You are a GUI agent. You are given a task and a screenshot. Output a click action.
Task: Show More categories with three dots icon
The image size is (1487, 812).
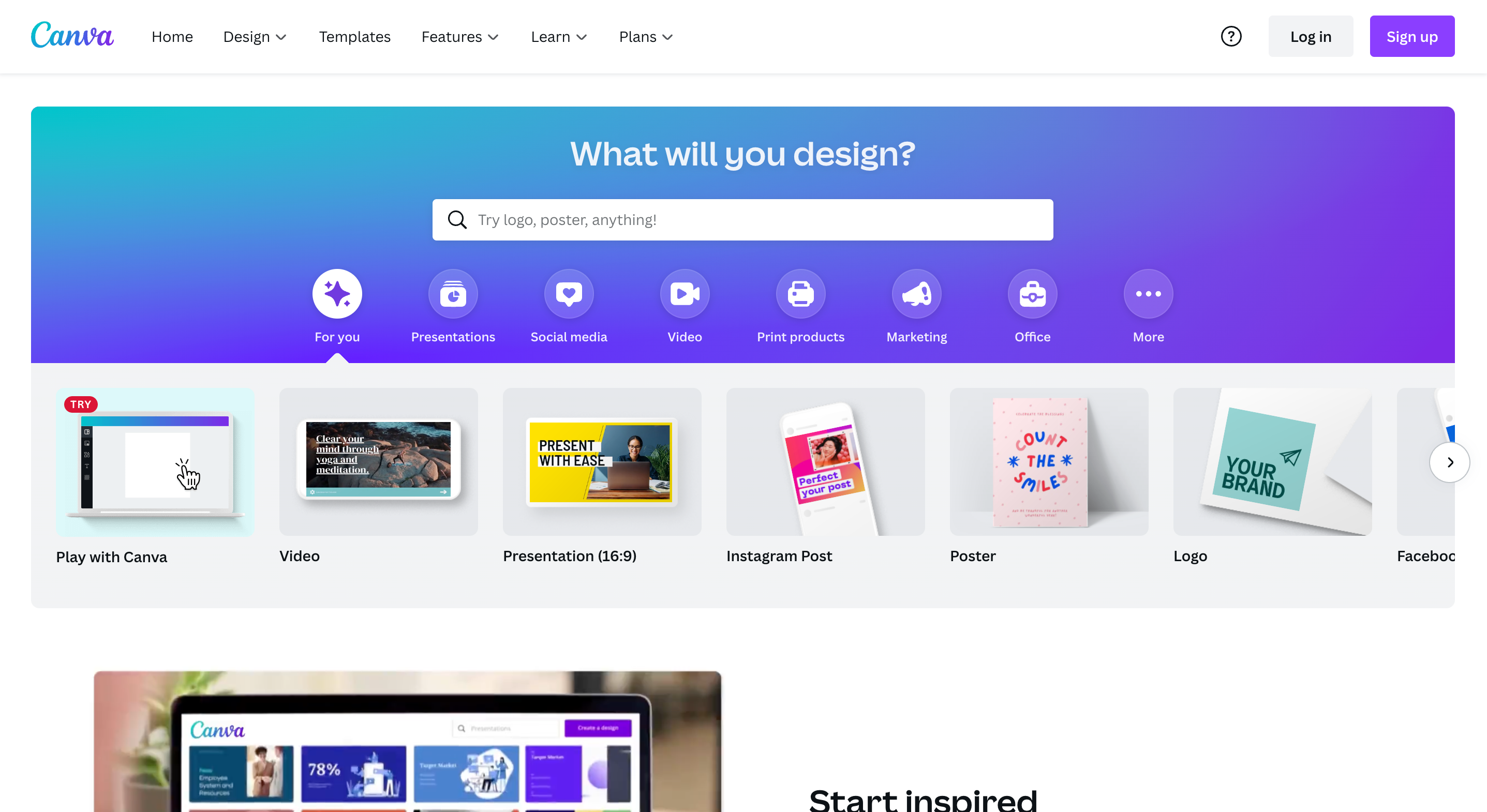pyautogui.click(x=1148, y=294)
